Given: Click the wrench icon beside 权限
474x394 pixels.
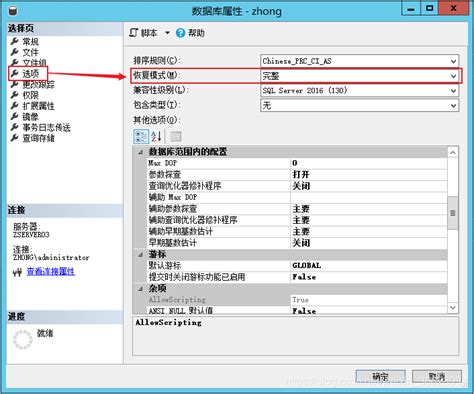Looking at the screenshot, I should click(x=14, y=95).
